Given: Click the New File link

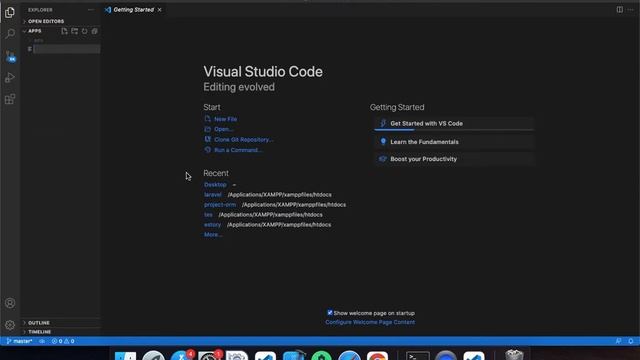Looking at the screenshot, I should click(x=225, y=119).
